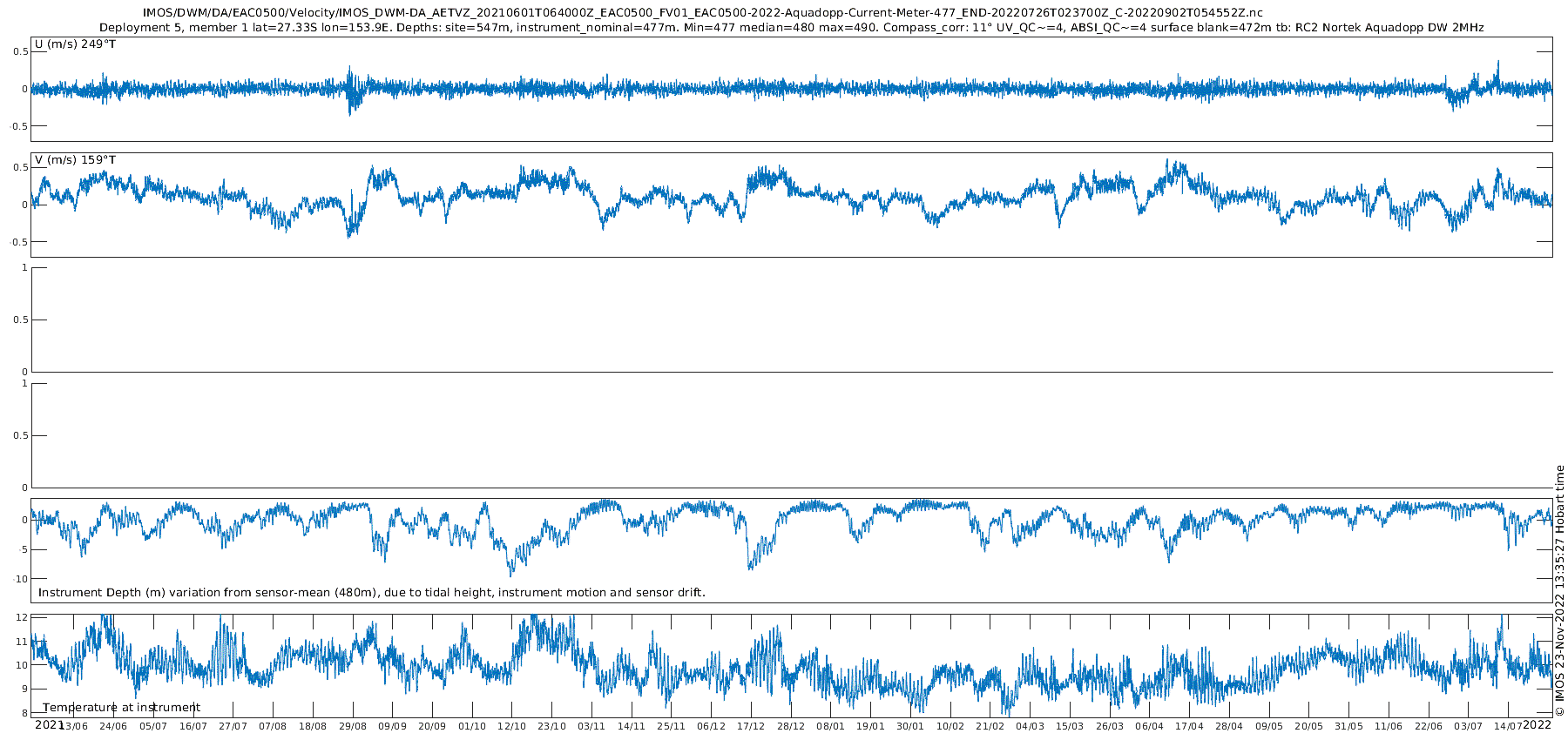Click the '29/08' date tick label
Viewport: 1568px width, 740px height.
(x=353, y=726)
